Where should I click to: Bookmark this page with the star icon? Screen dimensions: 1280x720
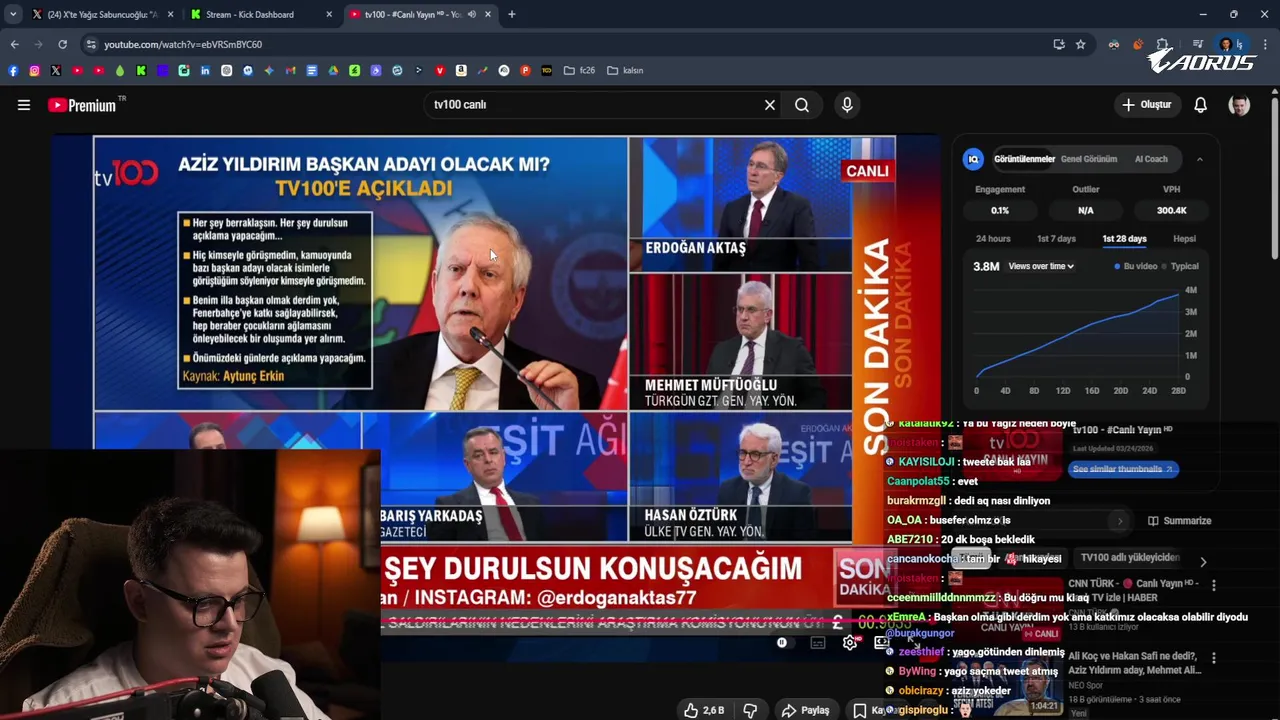point(1080,44)
